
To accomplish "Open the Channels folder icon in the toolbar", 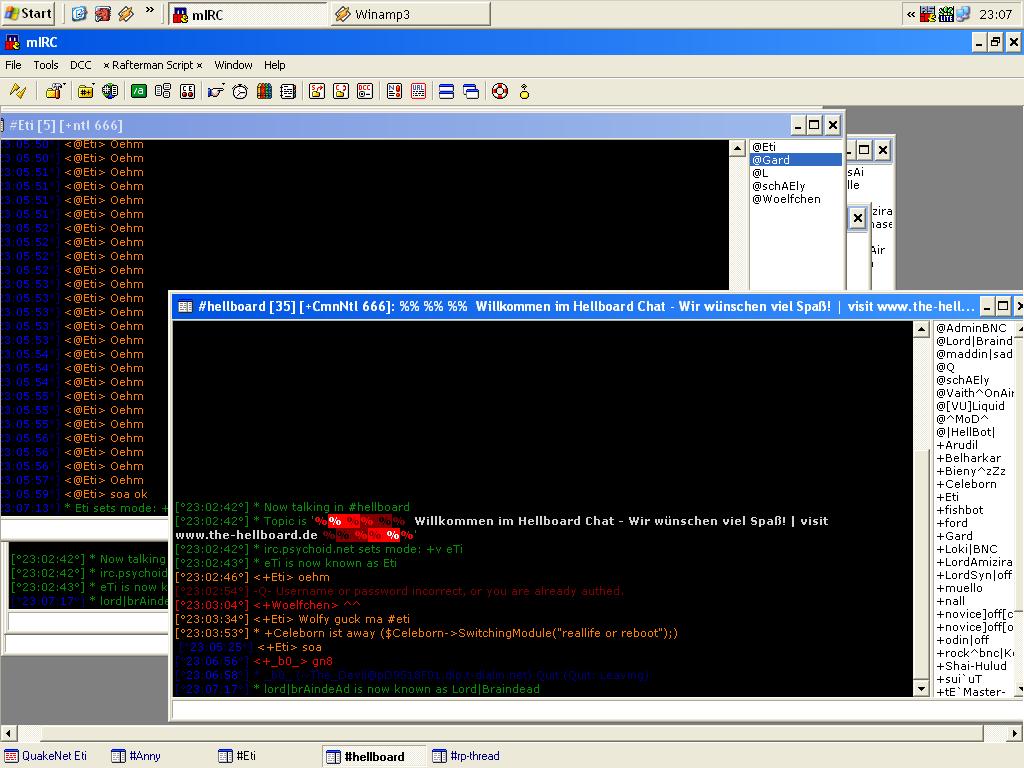I will point(86,91).
